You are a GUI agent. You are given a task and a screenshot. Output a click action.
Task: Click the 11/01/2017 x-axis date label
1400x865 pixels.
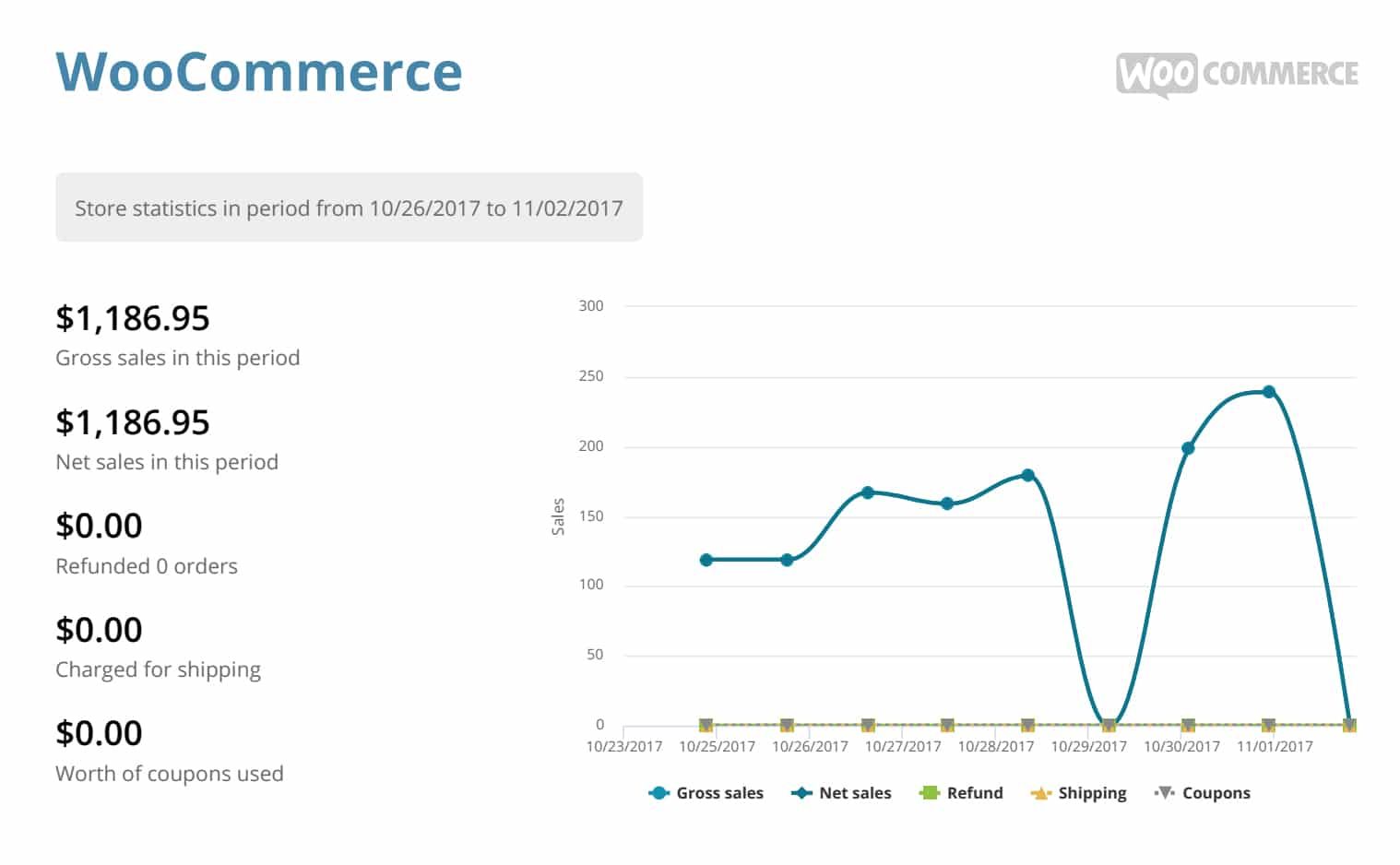point(1275,746)
